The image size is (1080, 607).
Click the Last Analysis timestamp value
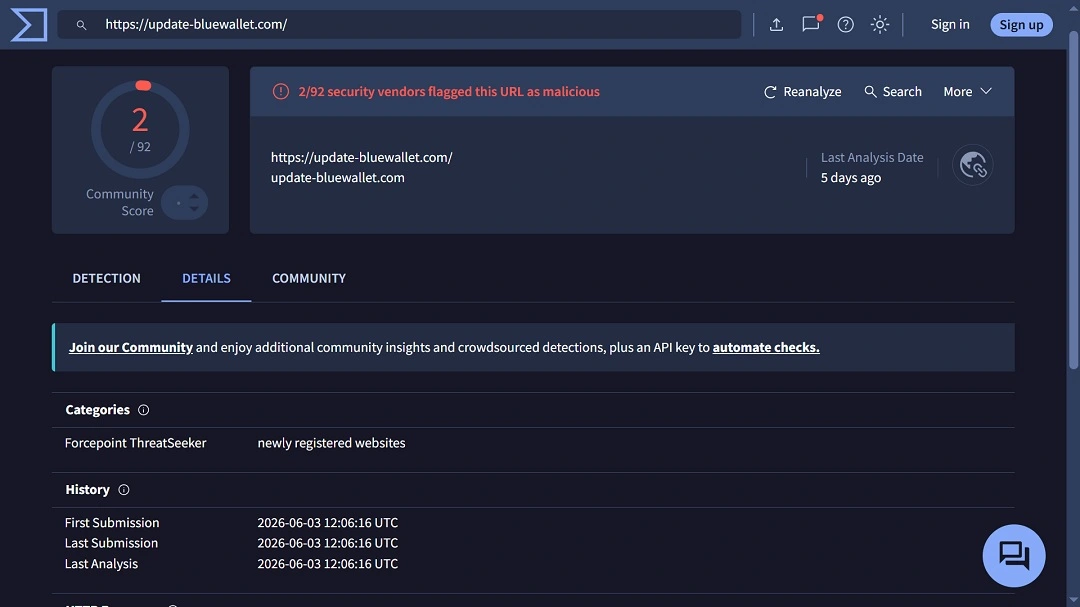(x=327, y=564)
